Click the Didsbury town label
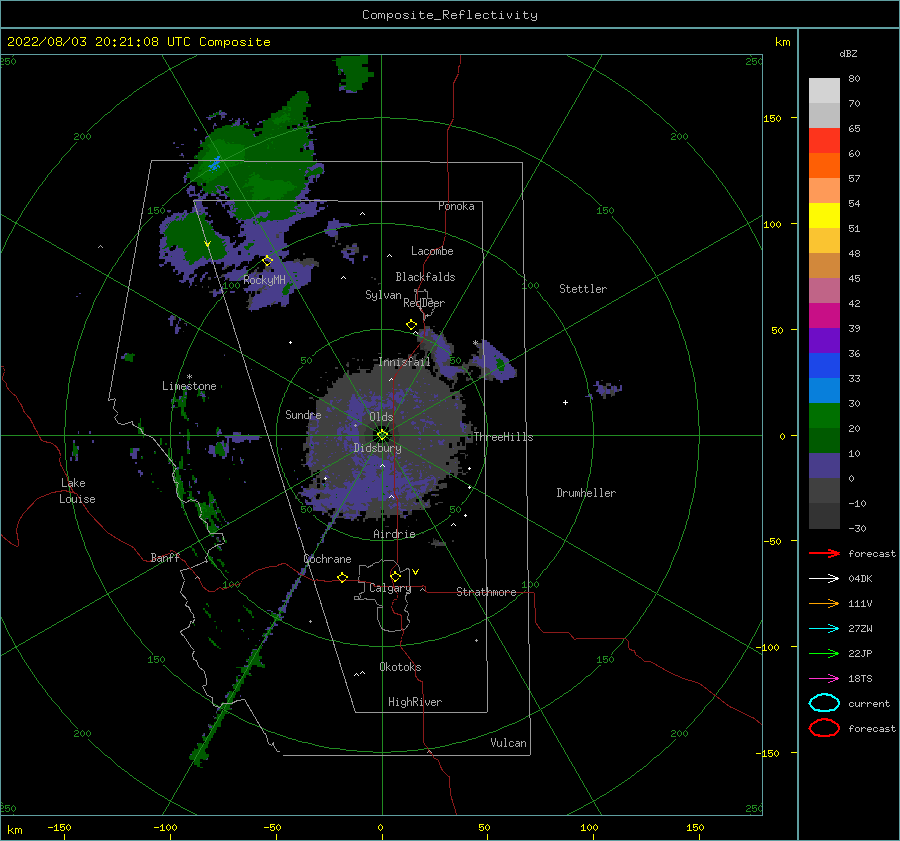 tap(377, 448)
